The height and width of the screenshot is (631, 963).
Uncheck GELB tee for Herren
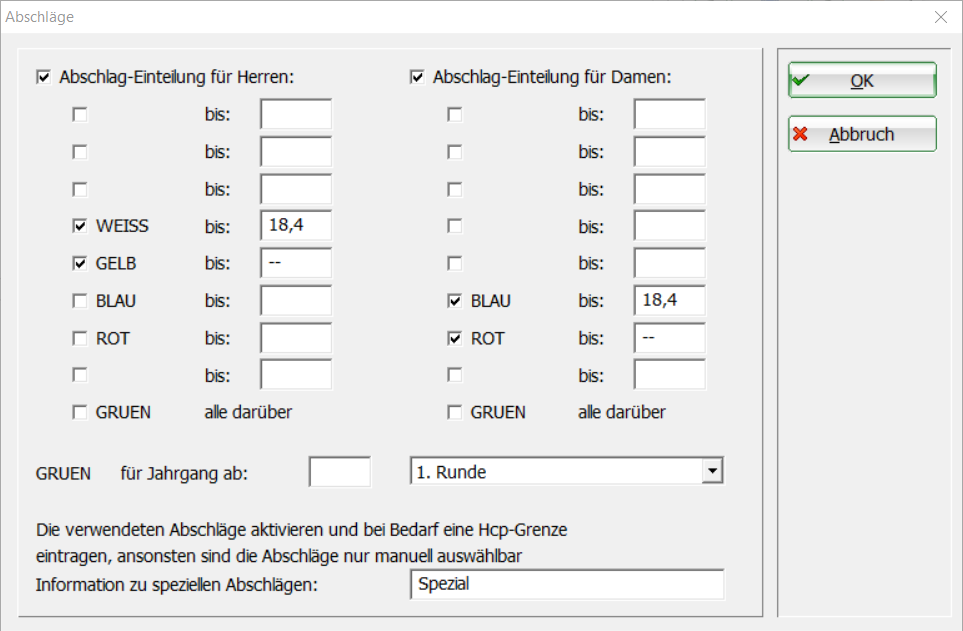coord(80,264)
